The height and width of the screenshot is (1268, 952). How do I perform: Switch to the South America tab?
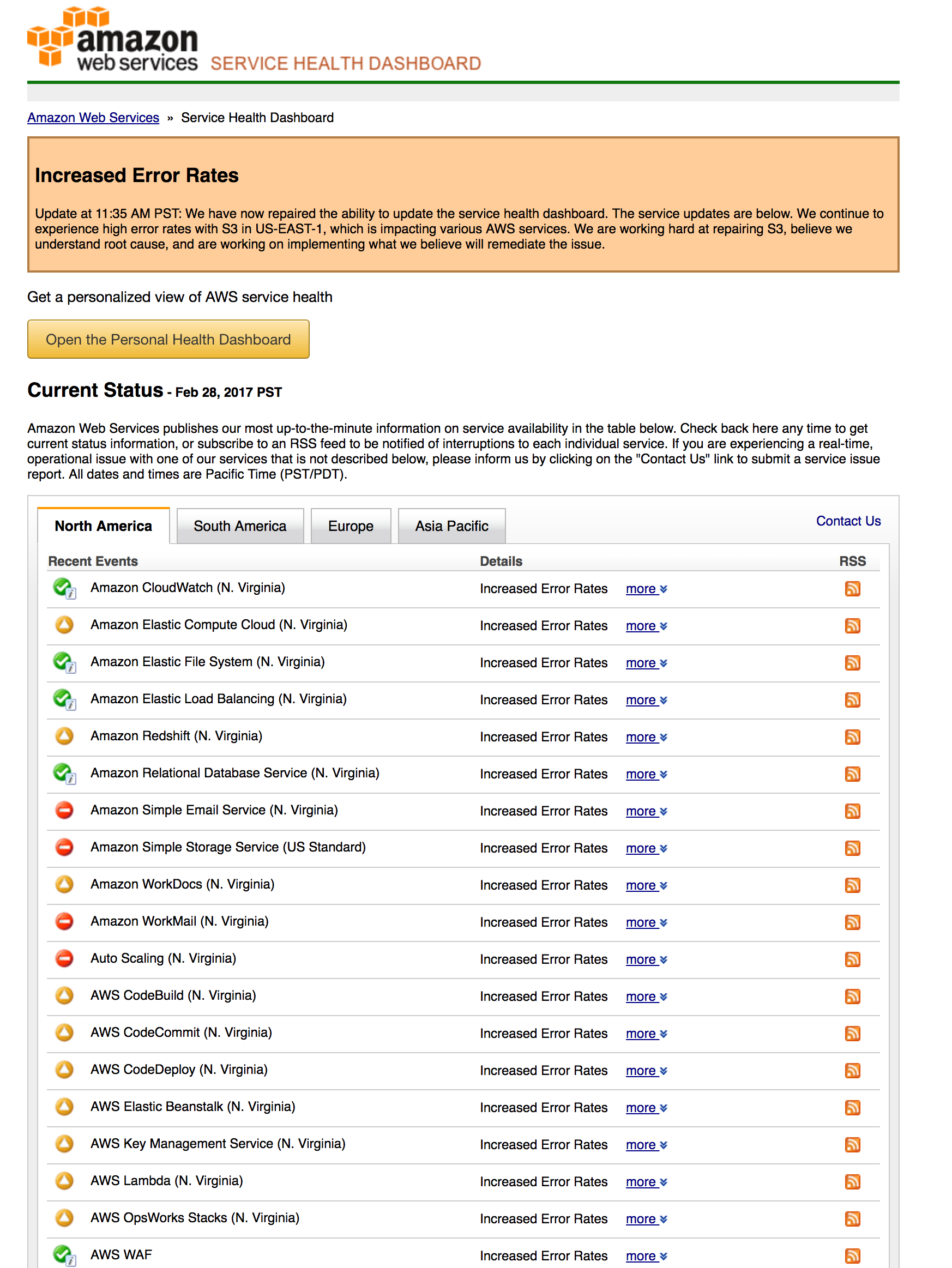(x=240, y=526)
